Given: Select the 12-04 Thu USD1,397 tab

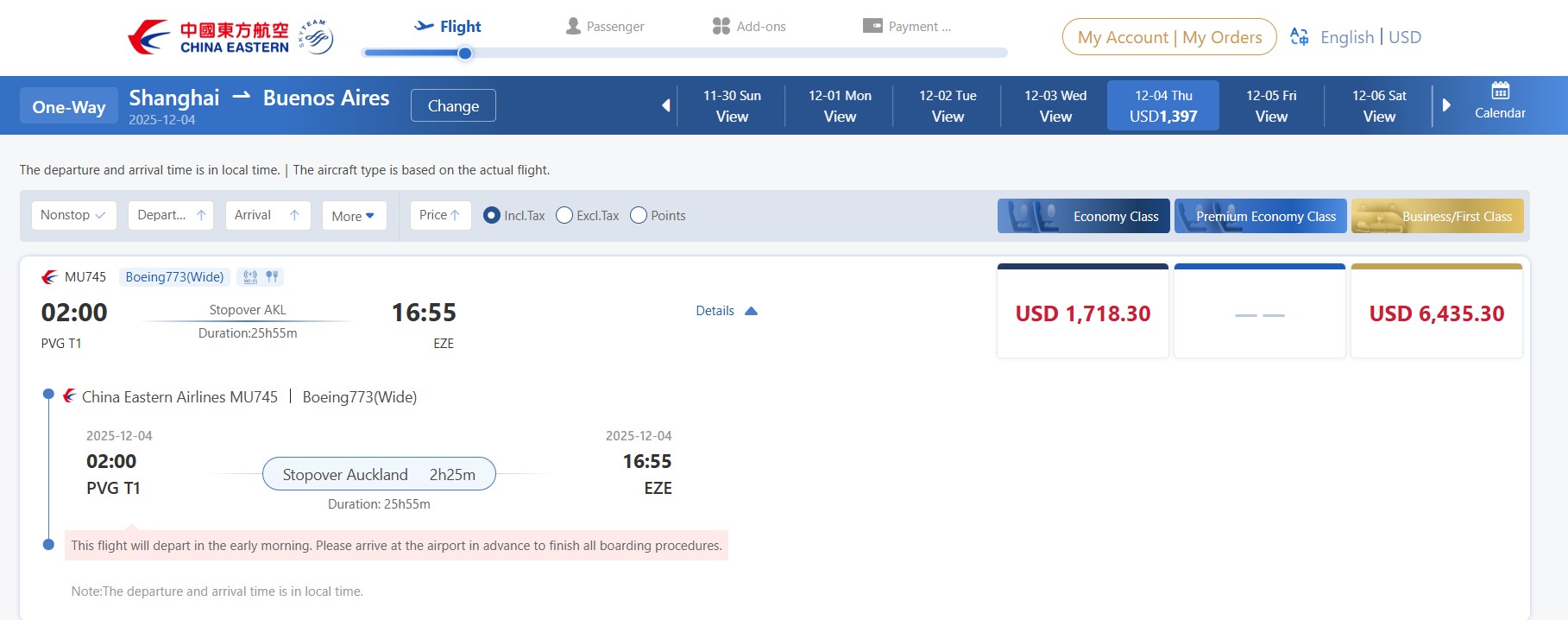Looking at the screenshot, I should point(1163,105).
